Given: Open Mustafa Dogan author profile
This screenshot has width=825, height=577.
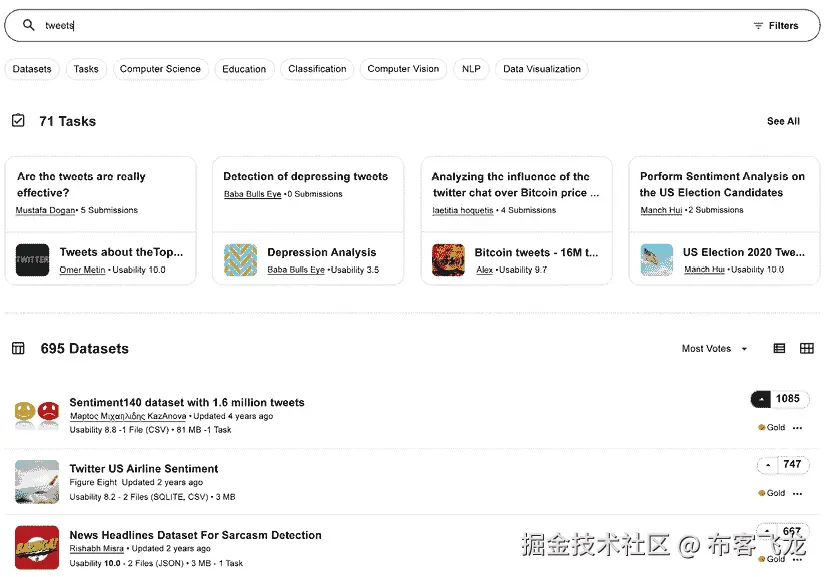Looking at the screenshot, I should point(46,210).
